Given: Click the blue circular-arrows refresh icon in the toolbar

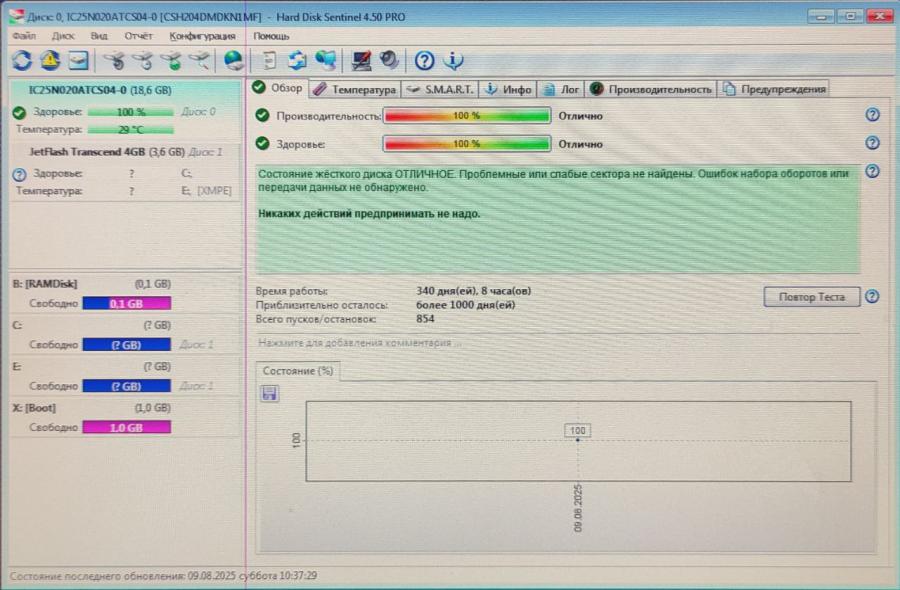Looking at the screenshot, I should (22, 60).
